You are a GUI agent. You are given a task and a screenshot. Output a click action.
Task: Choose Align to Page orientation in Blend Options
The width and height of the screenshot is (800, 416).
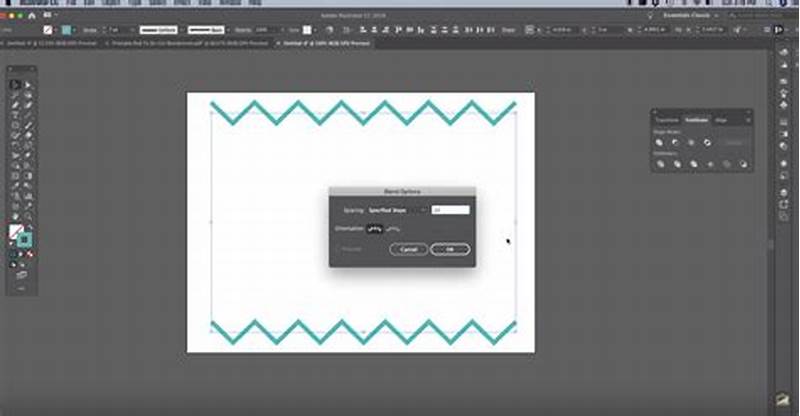click(374, 229)
